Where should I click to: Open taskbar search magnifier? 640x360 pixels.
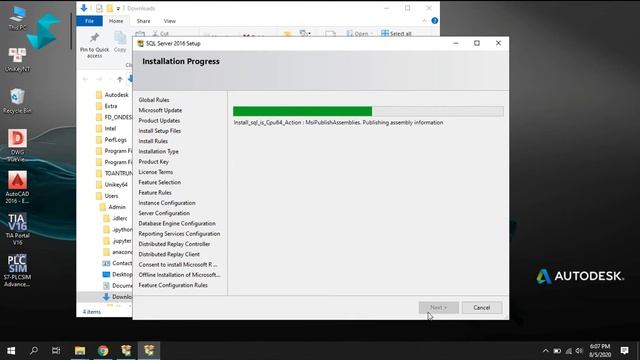click(34, 351)
